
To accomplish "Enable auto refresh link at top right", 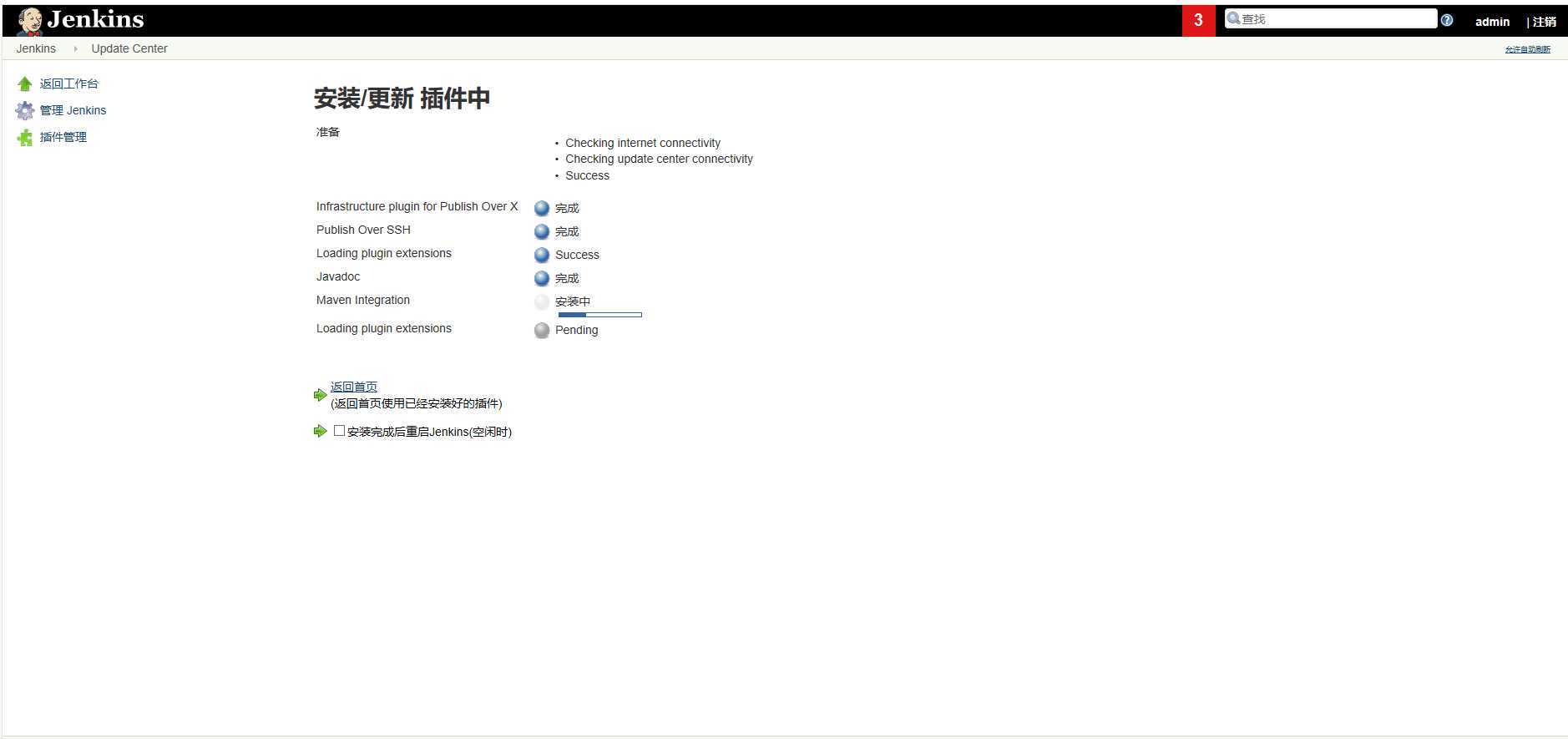I will 1527,49.
